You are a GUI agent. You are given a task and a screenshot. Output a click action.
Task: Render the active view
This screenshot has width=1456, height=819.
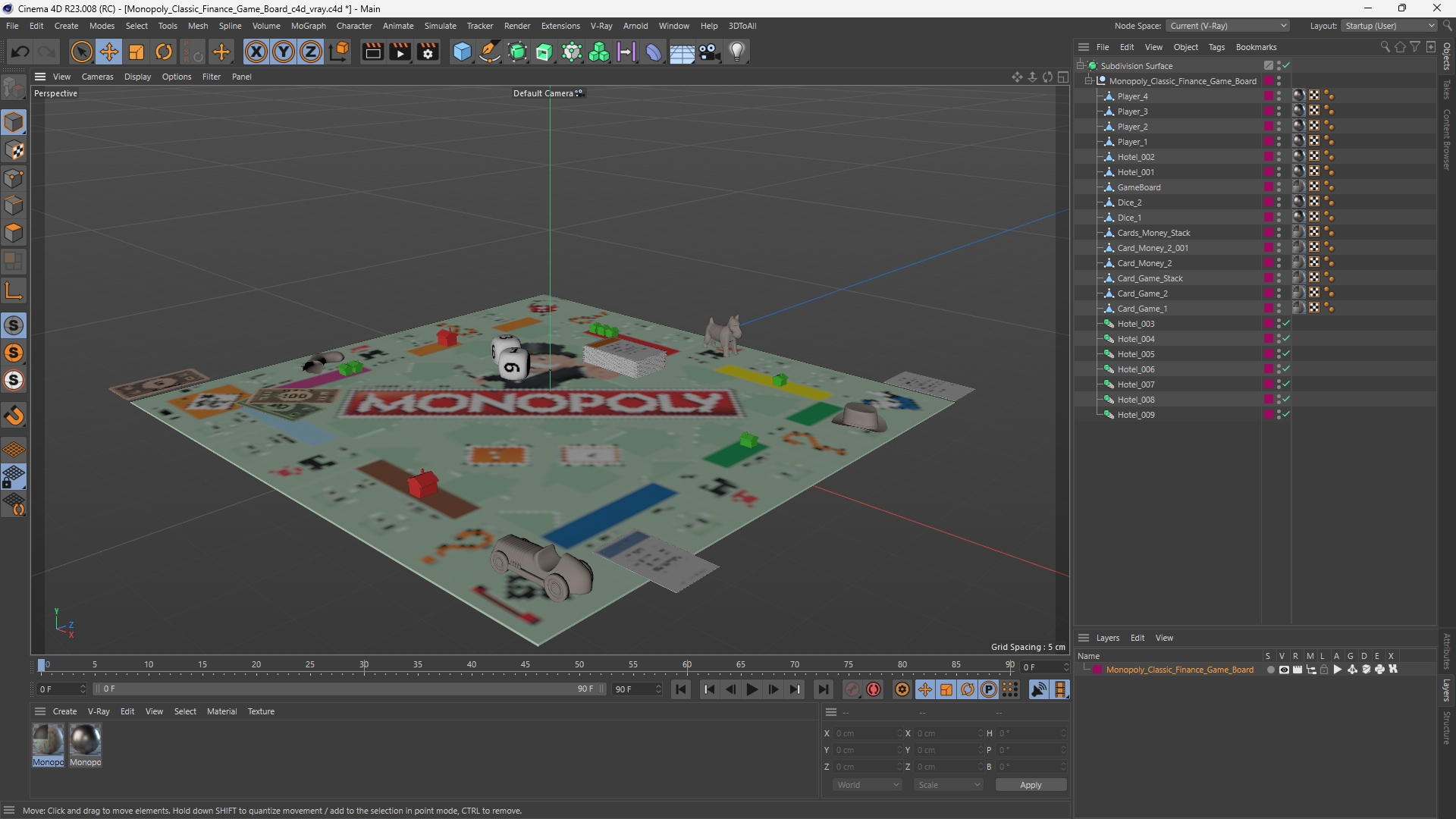coord(372,52)
